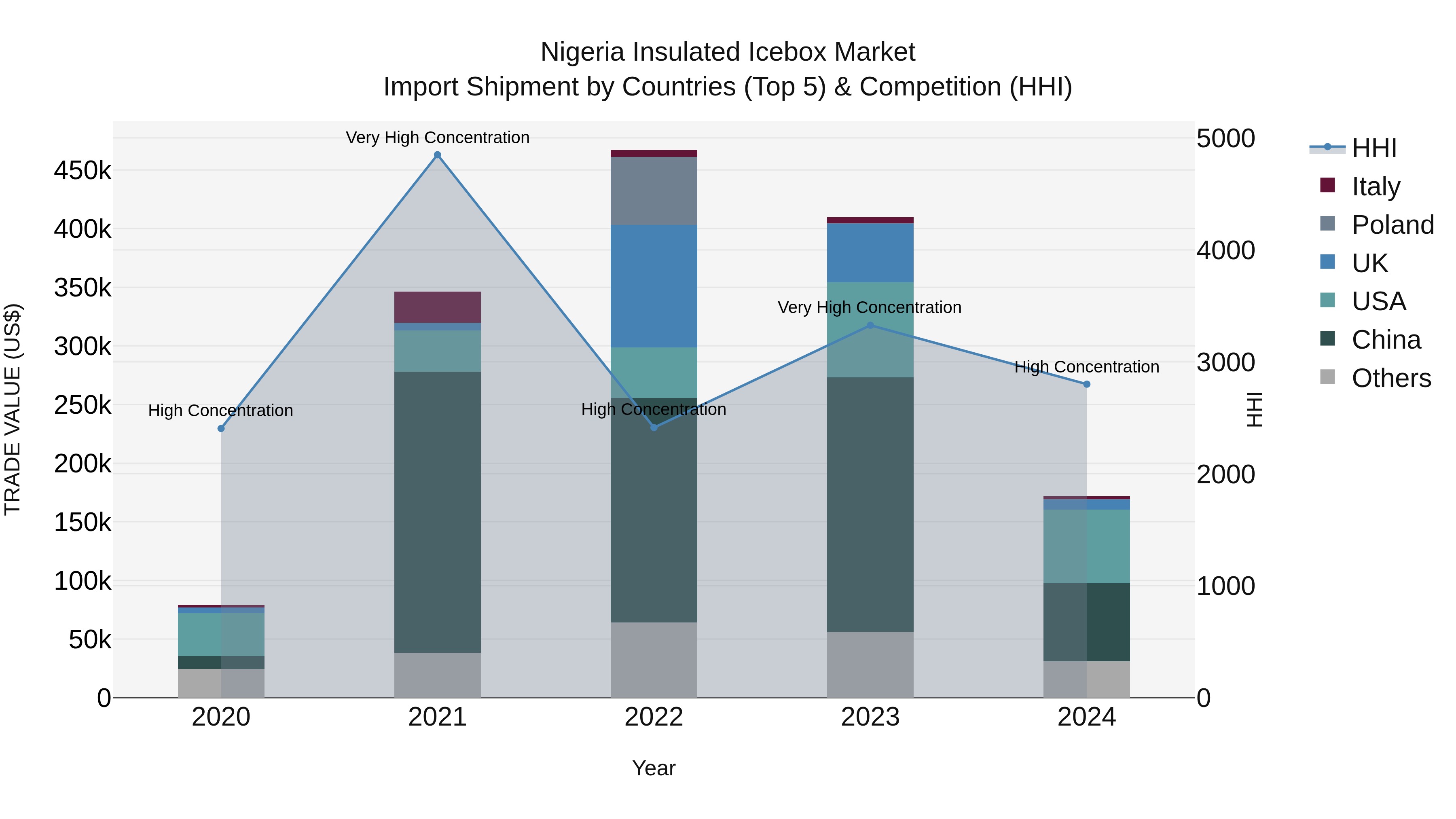Click 'Very High Concentration' label at 2023
The height and width of the screenshot is (819, 1456).
869,307
